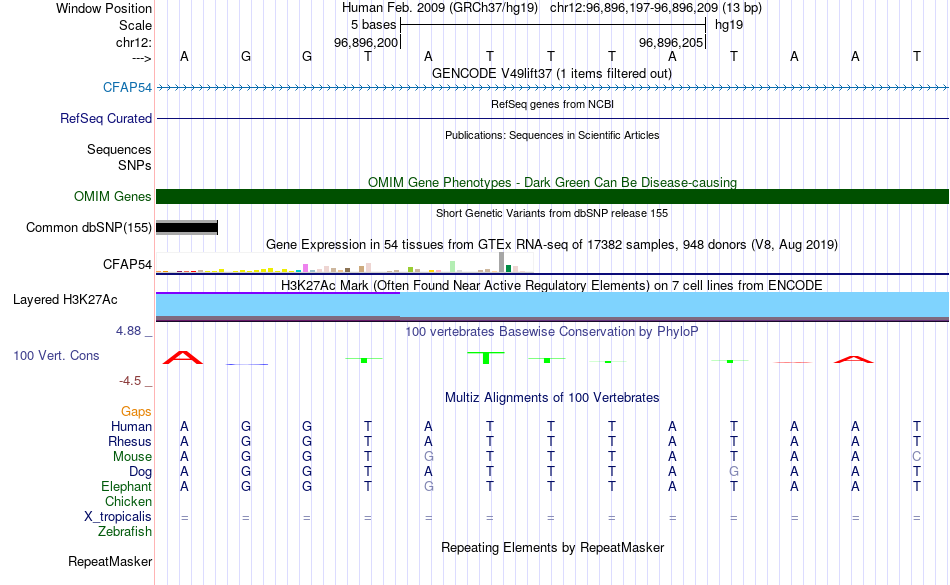Select the Chicken species label
The image size is (950, 585).
tap(128, 501)
